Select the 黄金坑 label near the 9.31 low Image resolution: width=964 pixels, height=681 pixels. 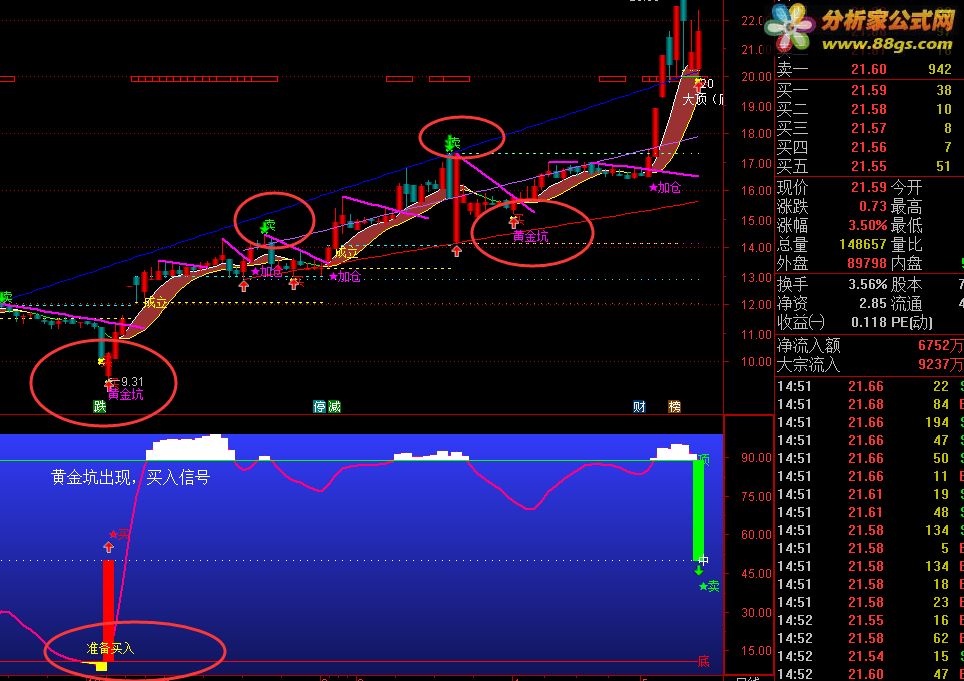(x=125, y=395)
